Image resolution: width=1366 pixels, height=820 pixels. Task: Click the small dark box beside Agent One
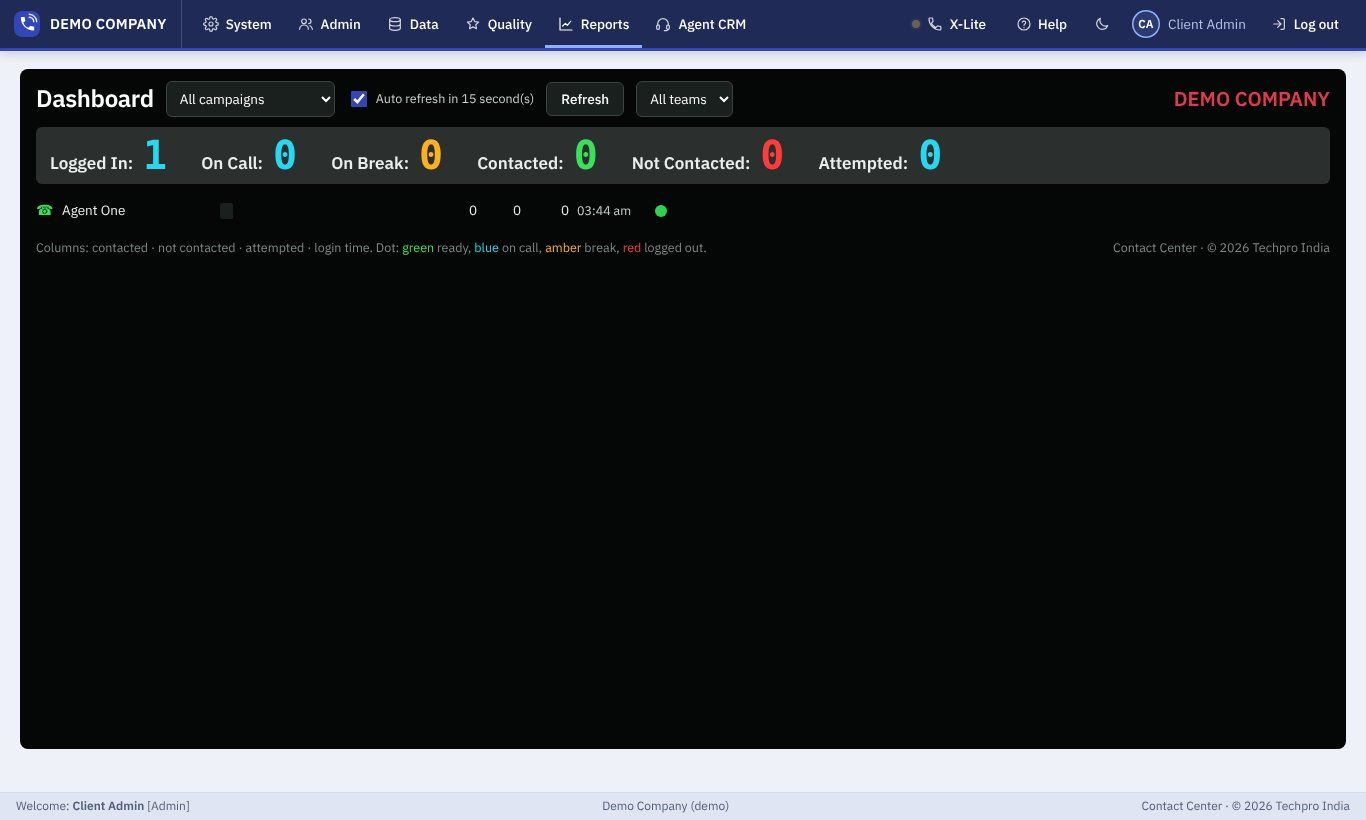pyautogui.click(x=226, y=211)
